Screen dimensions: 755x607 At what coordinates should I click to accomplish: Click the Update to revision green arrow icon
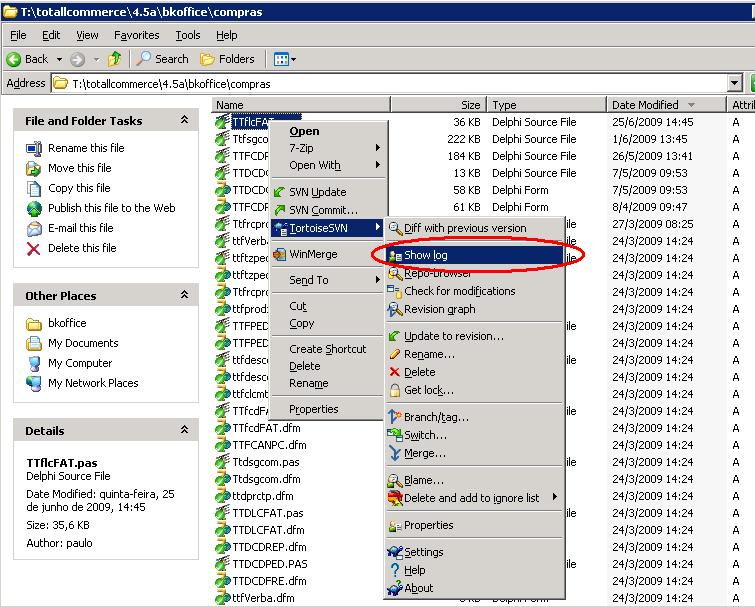pyautogui.click(x=394, y=336)
